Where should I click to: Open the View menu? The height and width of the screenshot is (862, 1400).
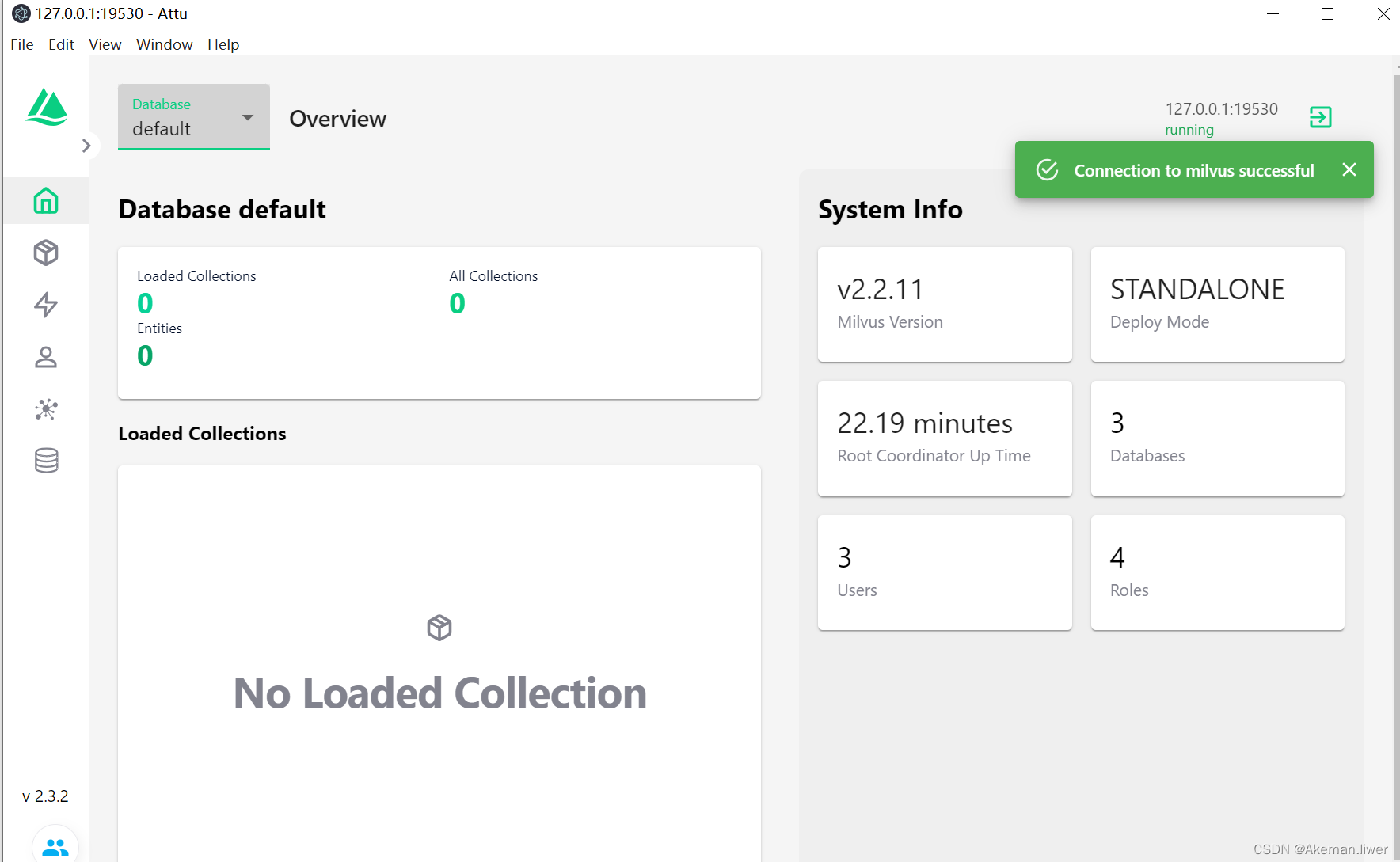pyautogui.click(x=105, y=44)
